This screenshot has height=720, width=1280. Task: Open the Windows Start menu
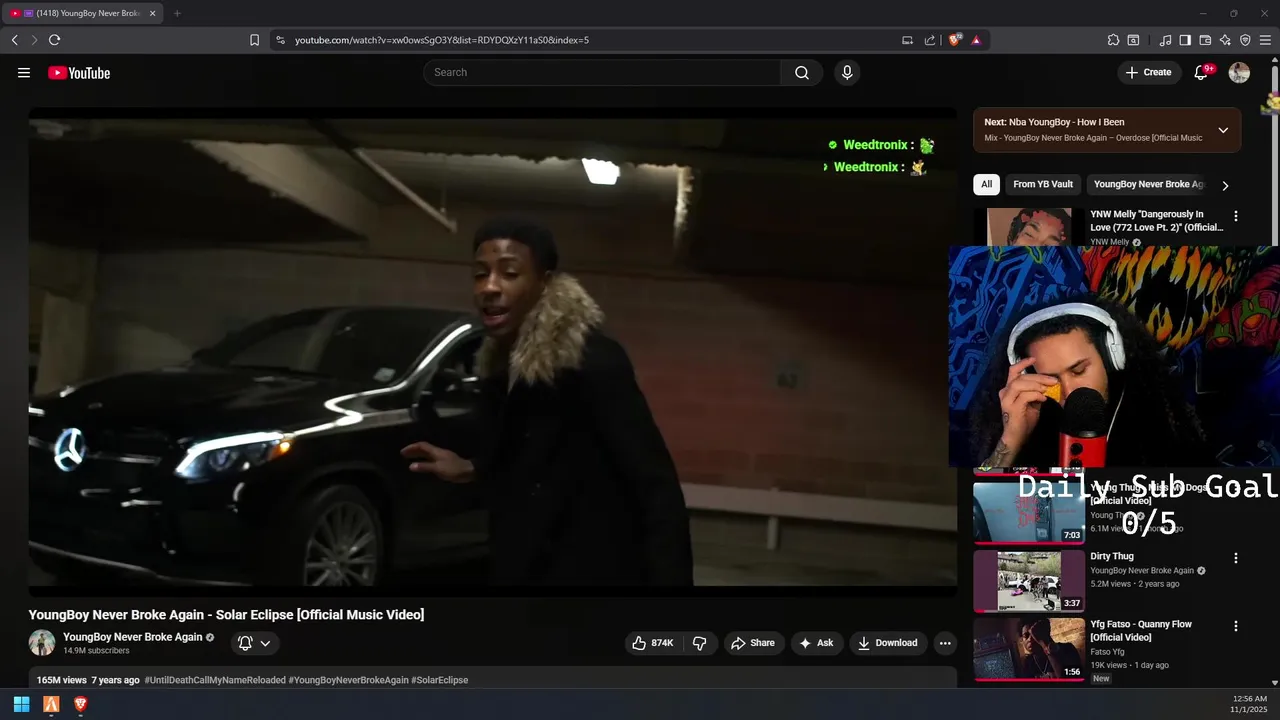coord(21,704)
